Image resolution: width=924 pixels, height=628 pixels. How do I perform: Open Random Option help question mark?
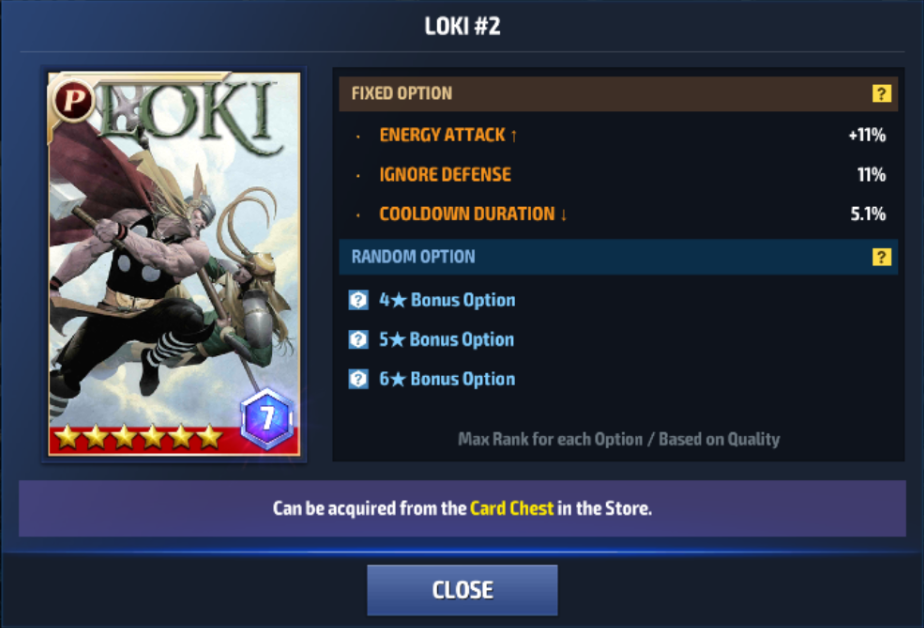881,257
